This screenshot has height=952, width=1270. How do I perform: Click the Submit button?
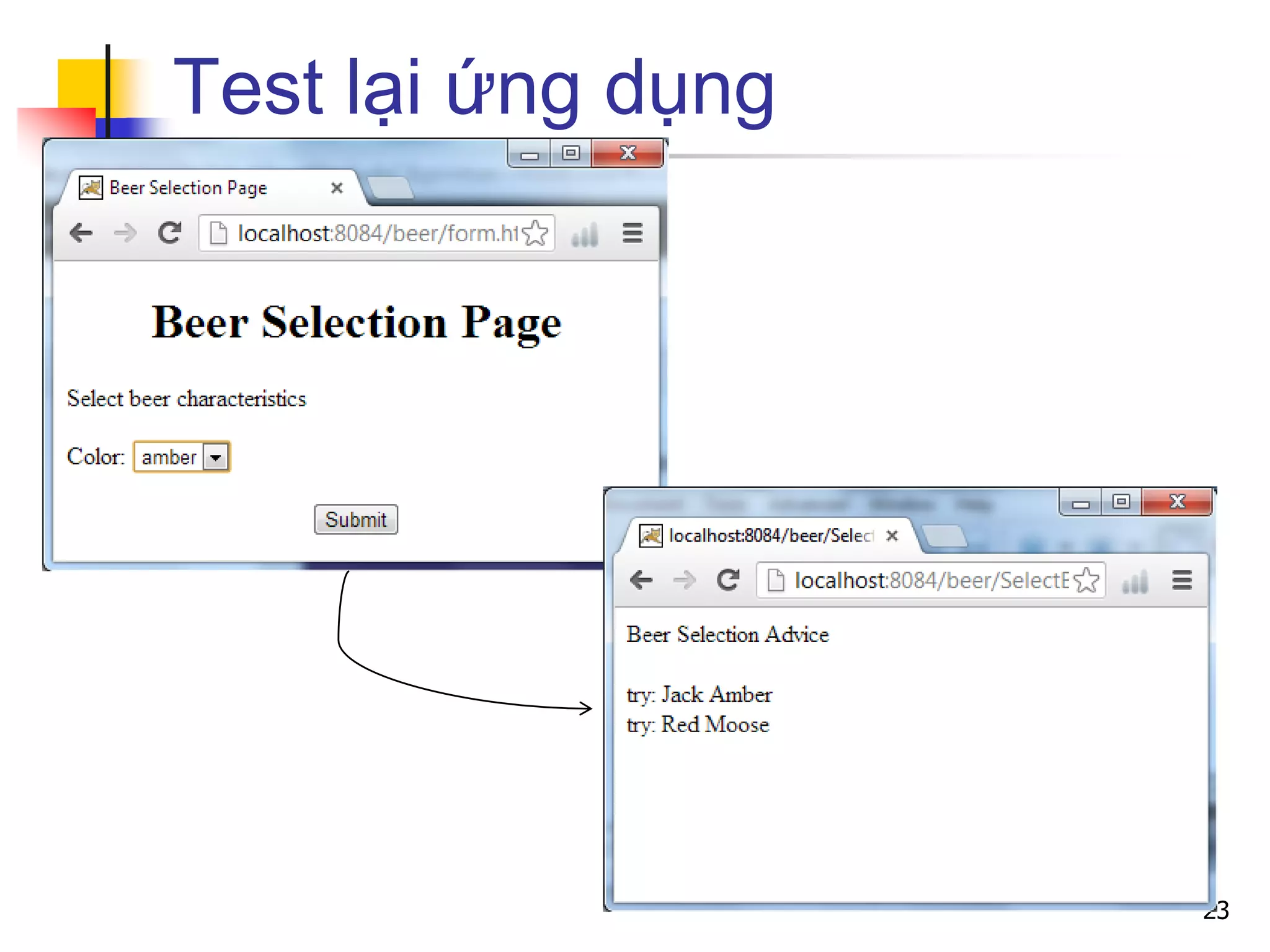pyautogui.click(x=356, y=519)
